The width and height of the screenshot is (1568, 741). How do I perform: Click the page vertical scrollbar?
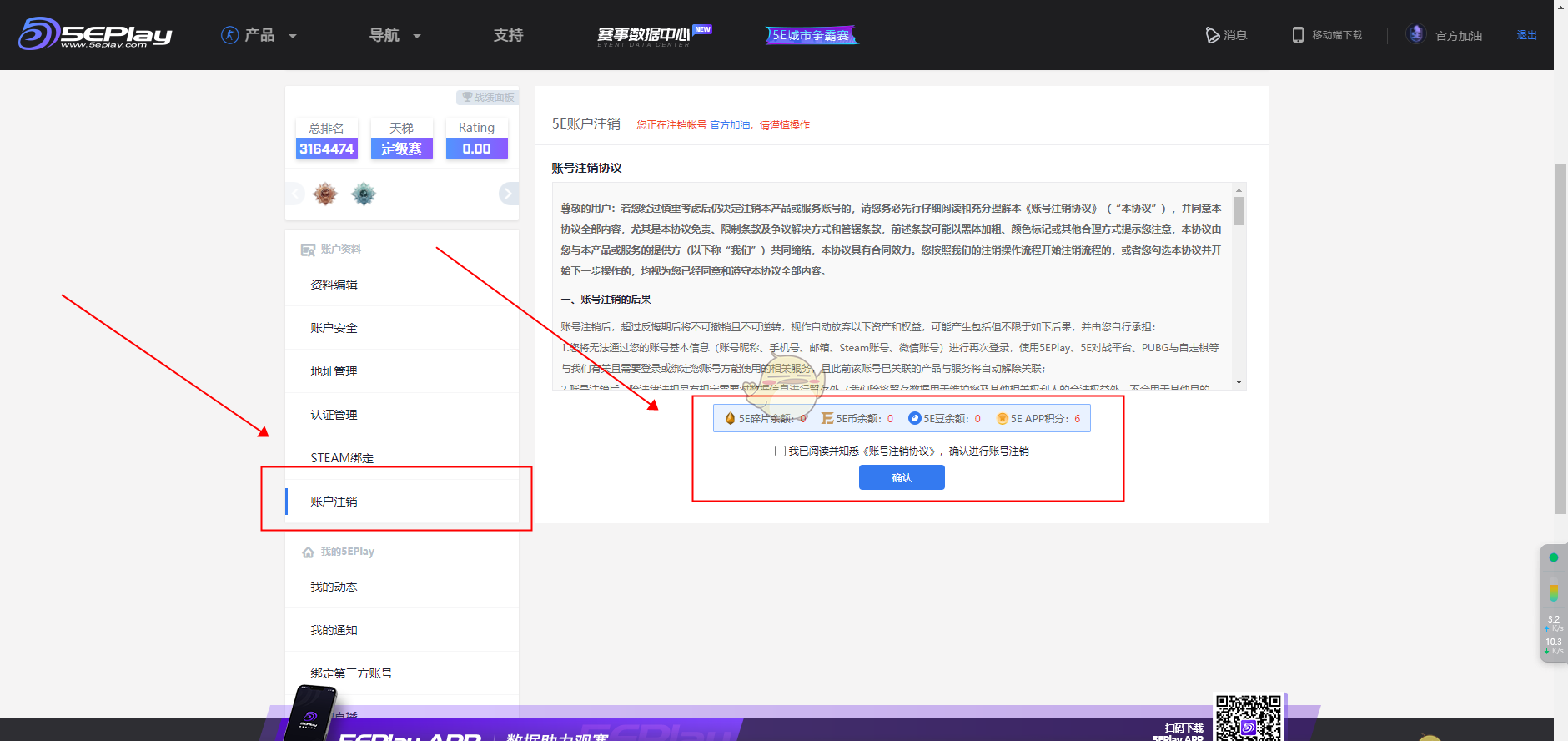coord(1560,339)
